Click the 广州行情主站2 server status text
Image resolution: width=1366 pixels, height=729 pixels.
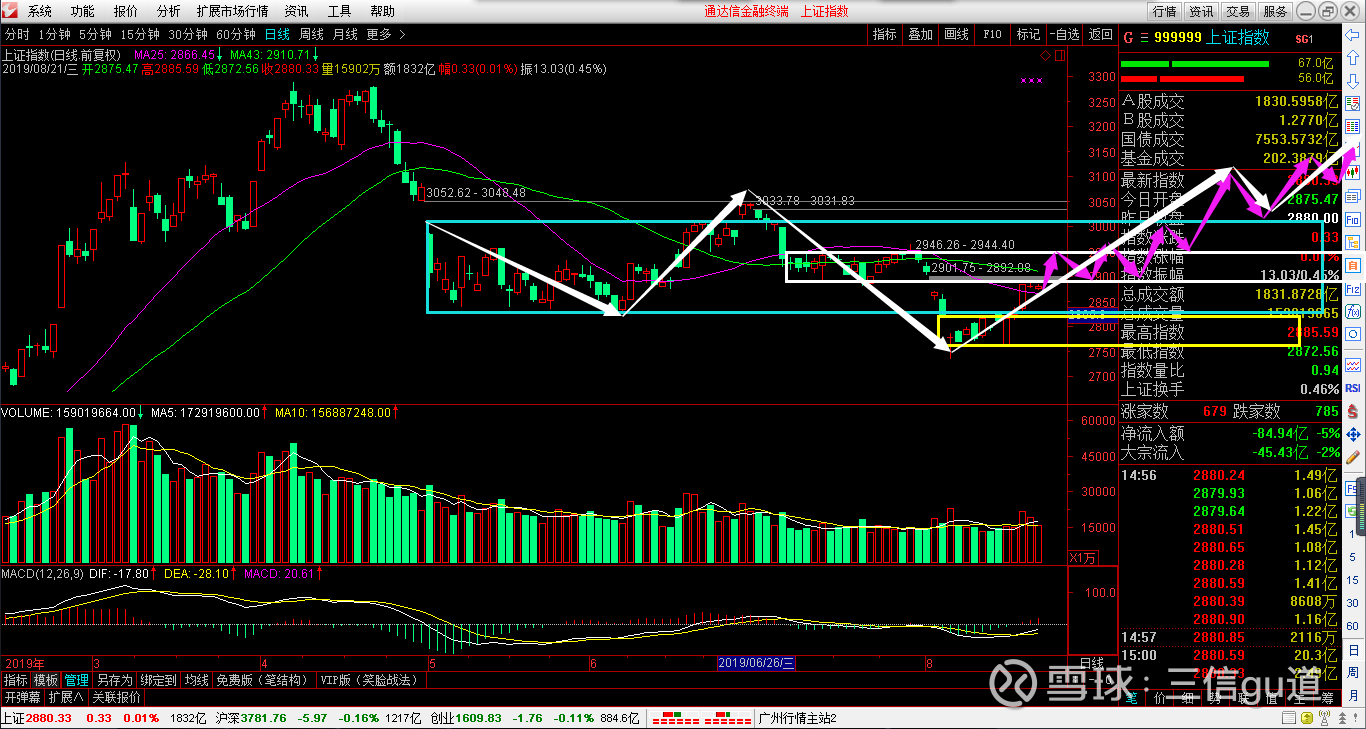(x=798, y=718)
